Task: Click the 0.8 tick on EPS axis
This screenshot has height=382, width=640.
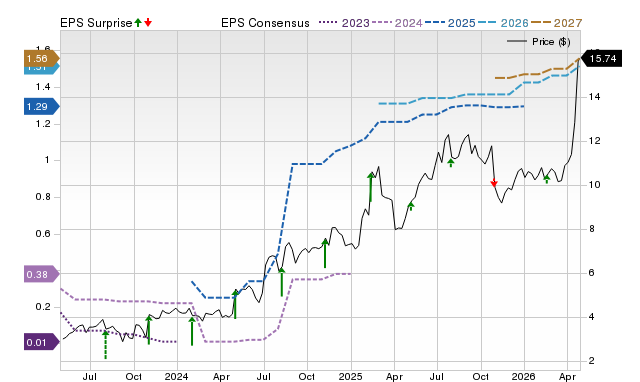Action: click(x=43, y=197)
